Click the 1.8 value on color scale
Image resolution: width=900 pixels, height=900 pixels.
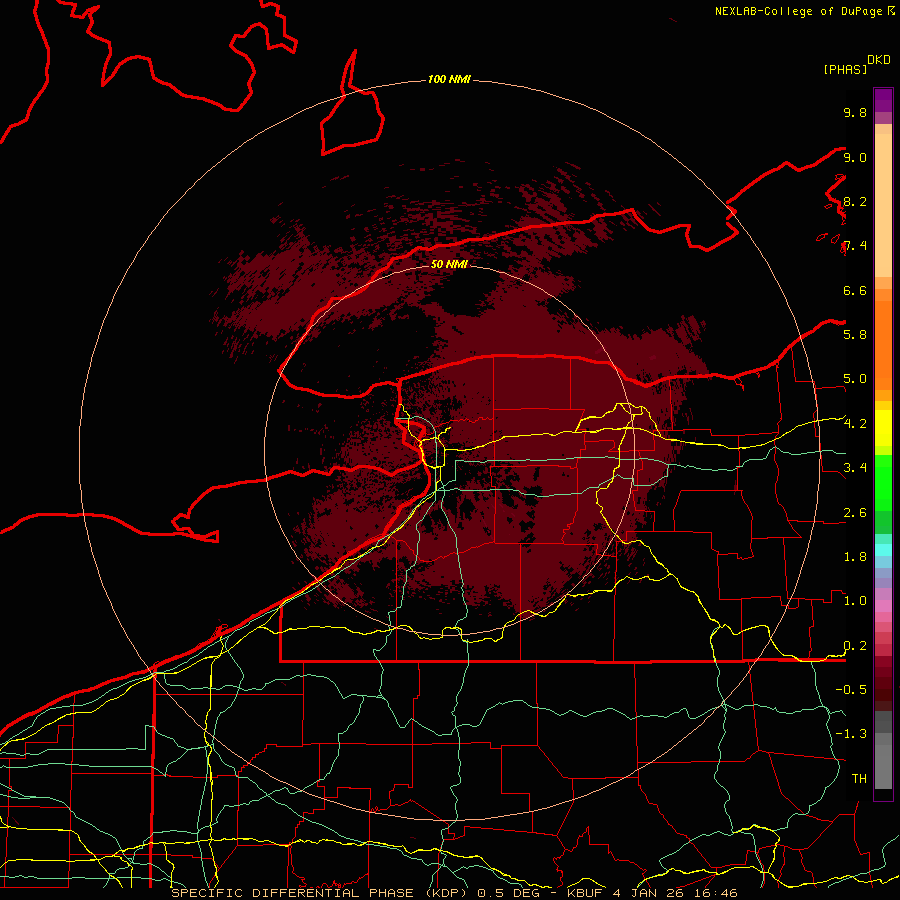(855, 556)
